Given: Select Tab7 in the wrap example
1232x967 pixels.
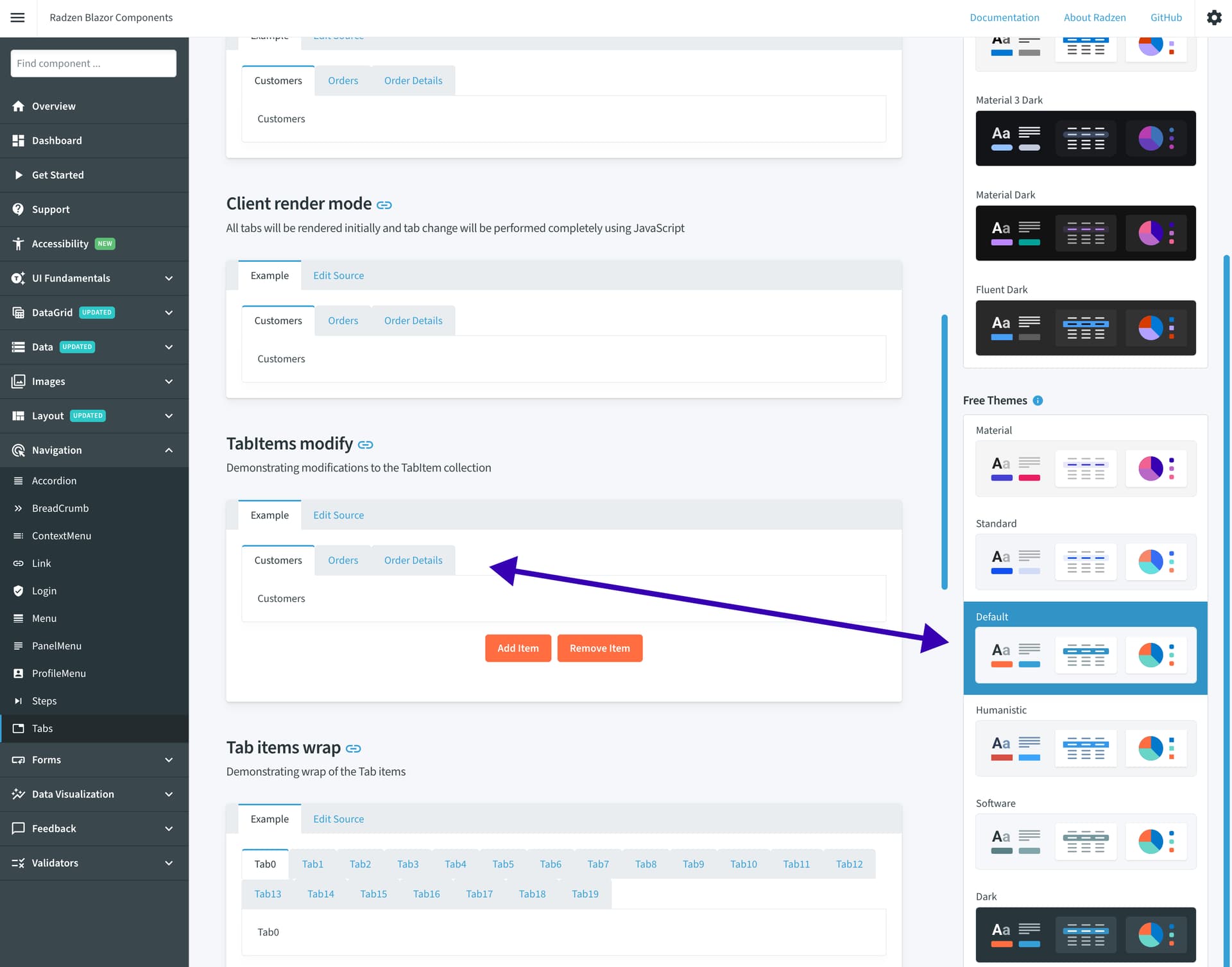Looking at the screenshot, I should 598,864.
